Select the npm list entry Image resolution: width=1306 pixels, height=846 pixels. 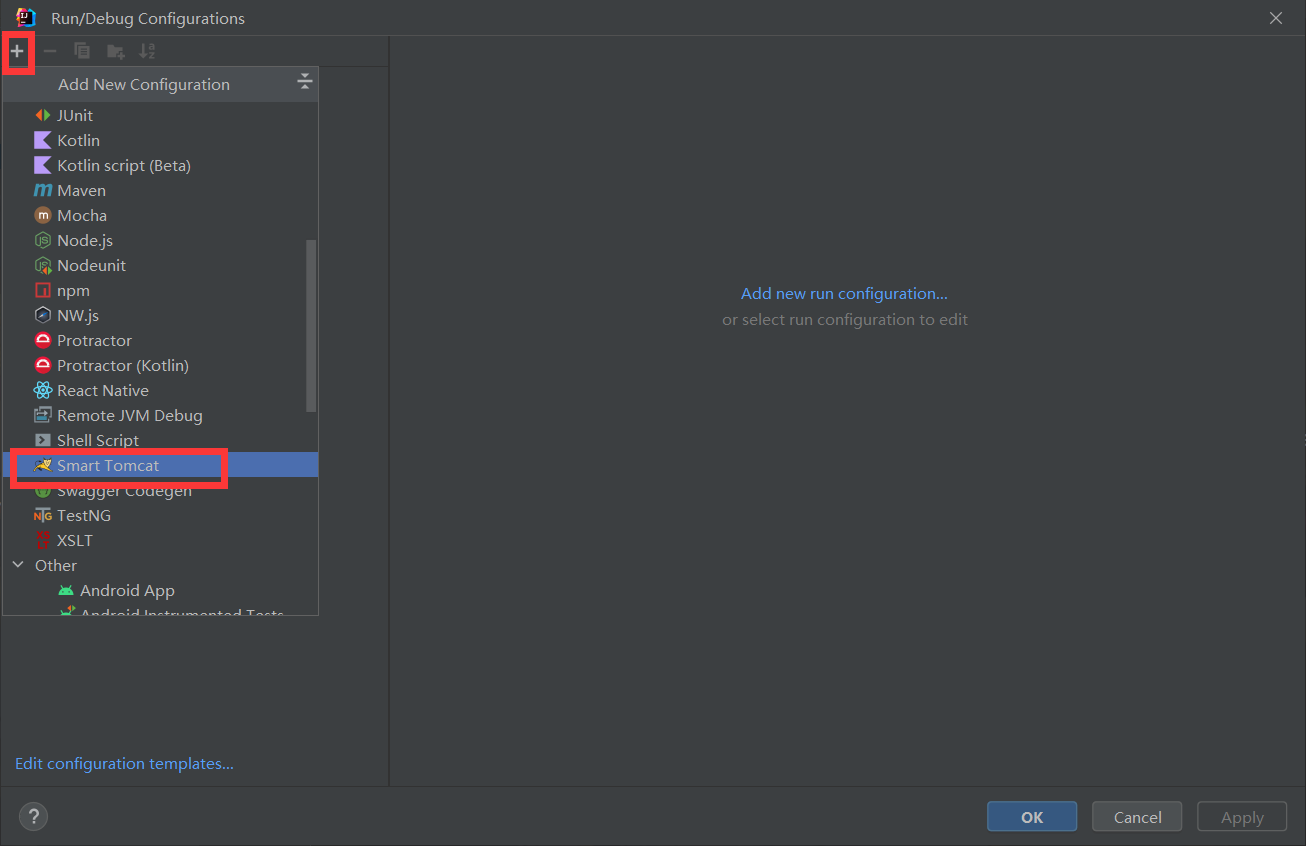click(x=160, y=290)
